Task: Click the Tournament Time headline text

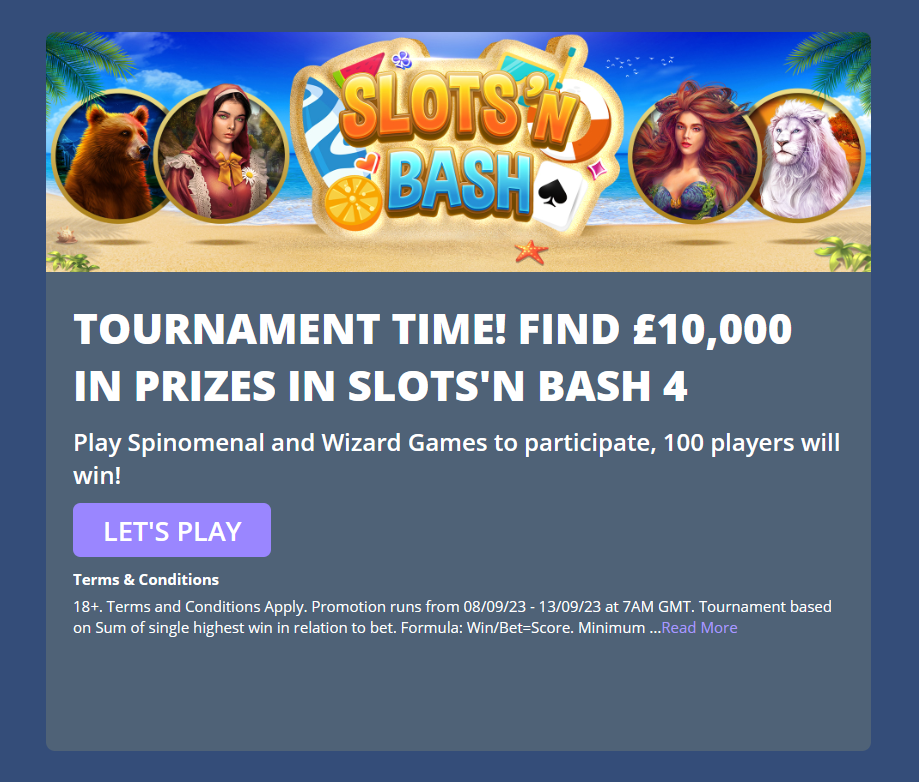Action: [x=433, y=356]
